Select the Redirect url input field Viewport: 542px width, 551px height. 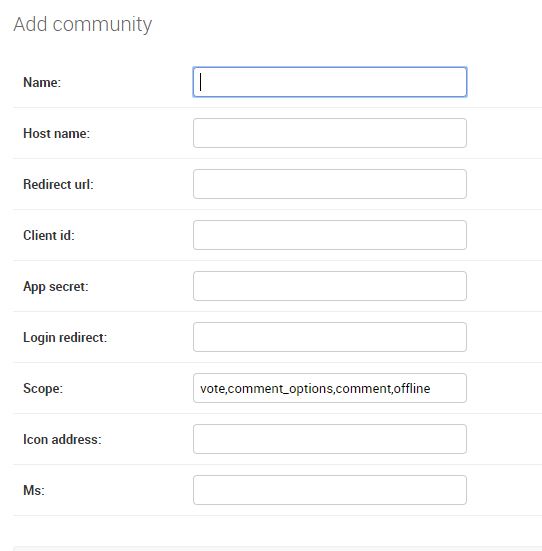[x=330, y=184]
